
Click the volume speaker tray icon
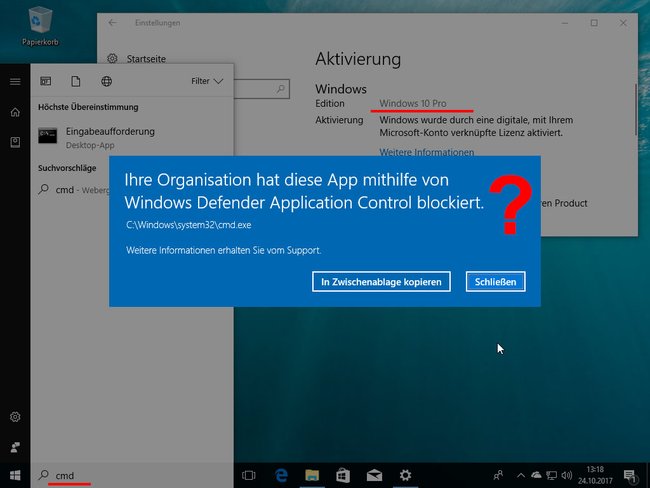pyautogui.click(x=567, y=476)
